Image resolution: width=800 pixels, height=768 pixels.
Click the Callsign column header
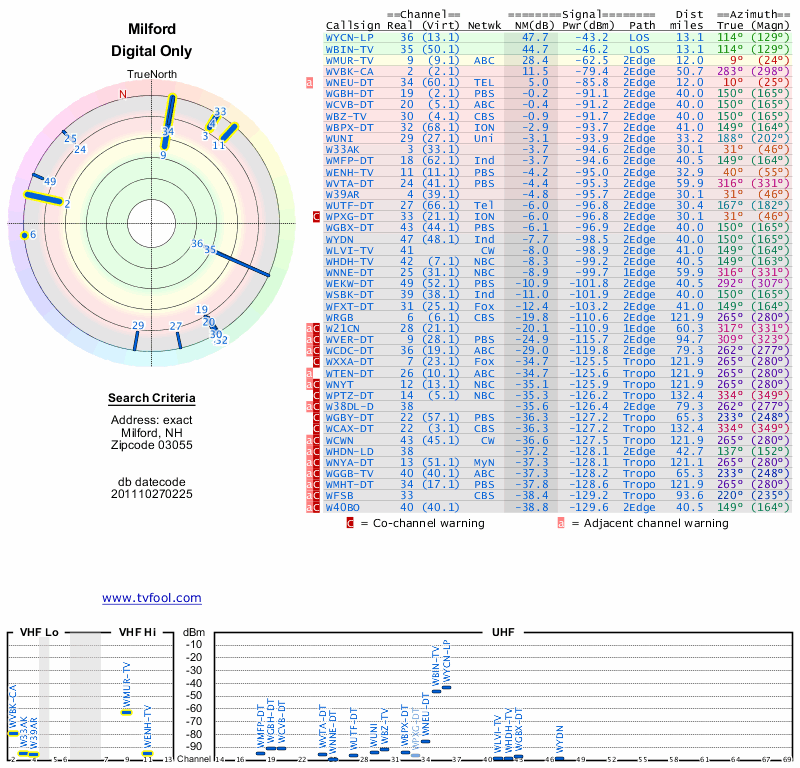pyautogui.click(x=352, y=24)
